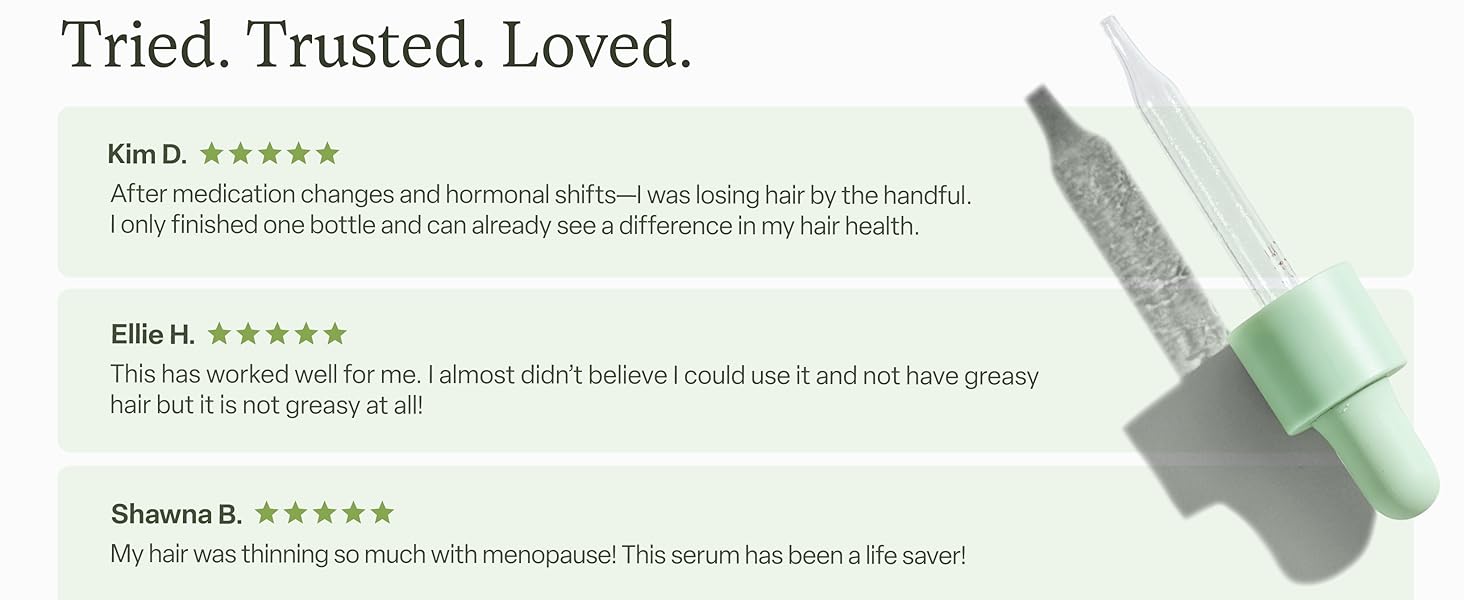Click the text "hair but it is not greasy at all!"
This screenshot has width=1464, height=600.
267,407
